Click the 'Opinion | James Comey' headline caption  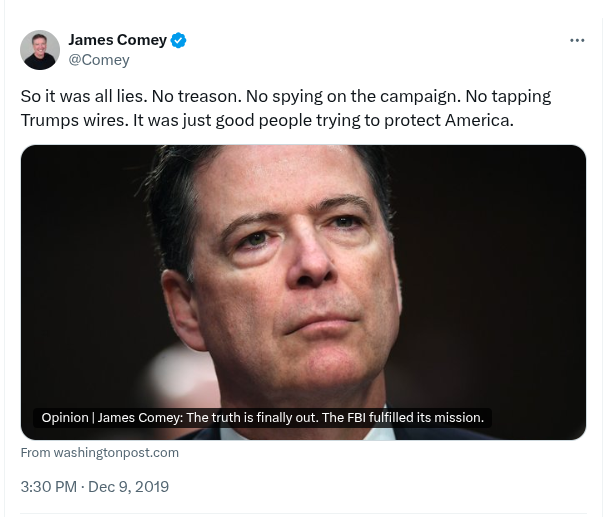coord(262,417)
